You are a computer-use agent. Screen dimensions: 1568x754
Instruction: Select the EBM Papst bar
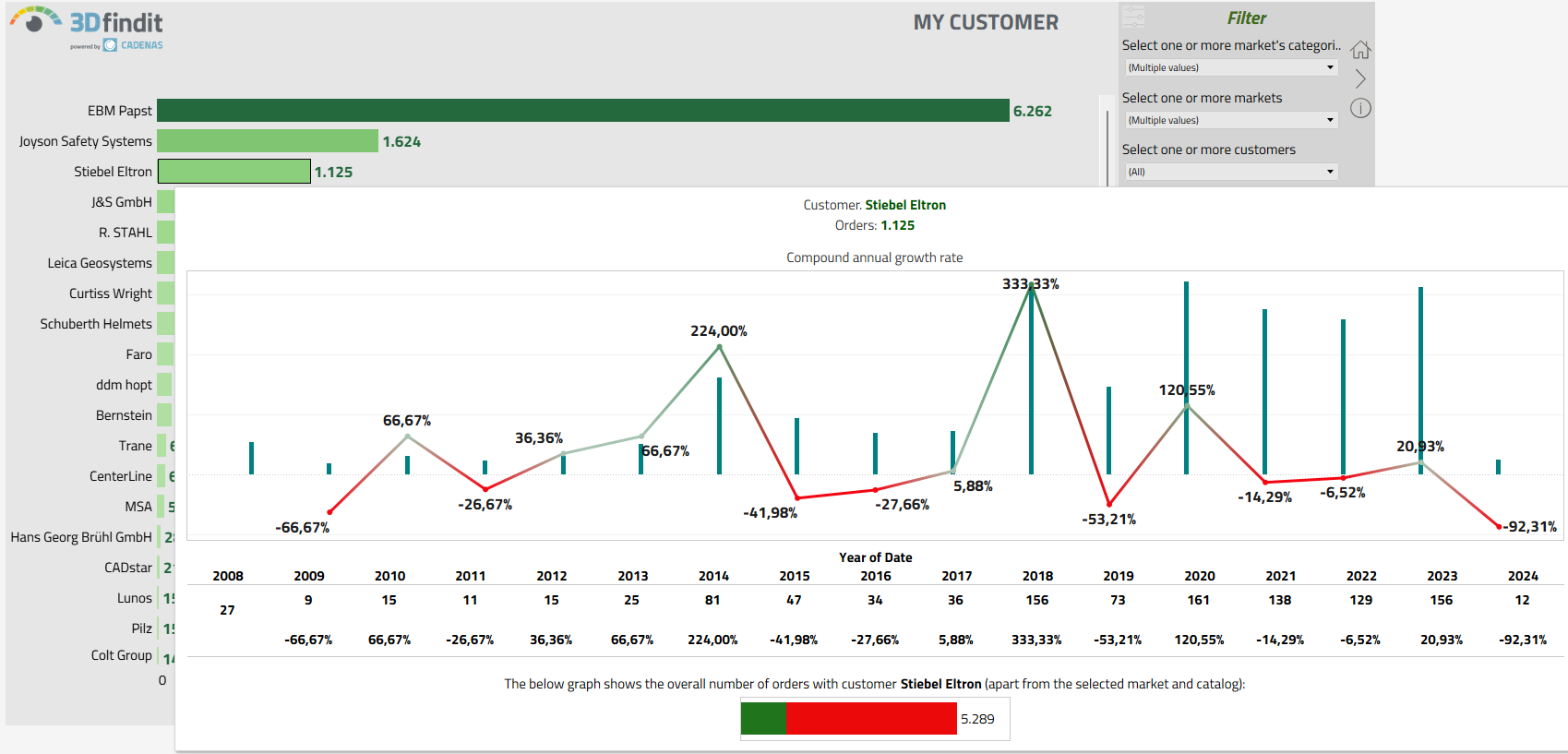(582, 111)
